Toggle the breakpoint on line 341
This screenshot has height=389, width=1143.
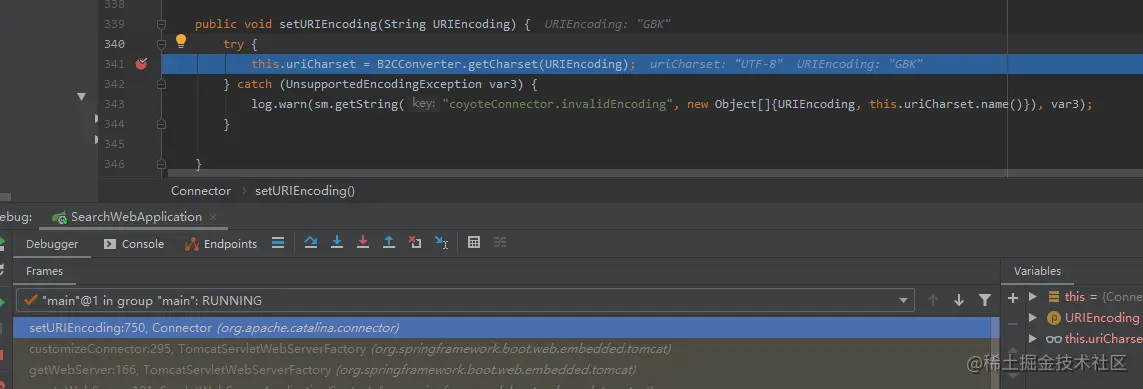(141, 64)
